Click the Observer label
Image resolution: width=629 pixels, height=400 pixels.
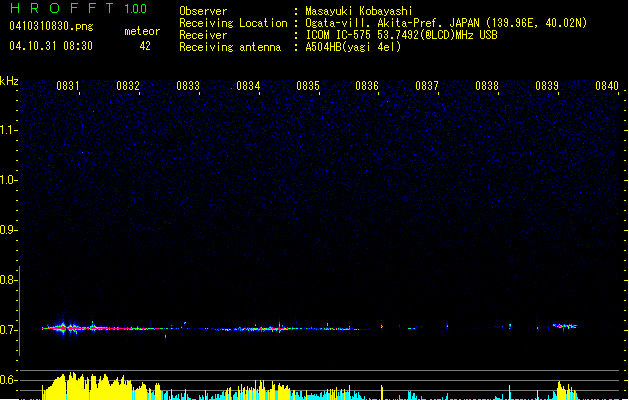pos(203,11)
